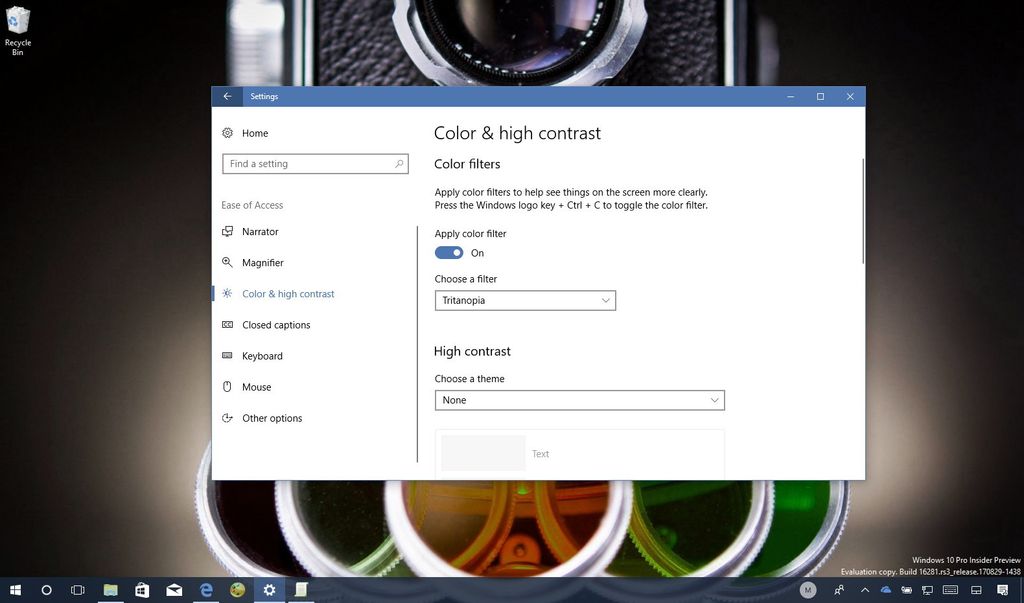Open Other options via its icon
The width and height of the screenshot is (1024, 603).
coord(230,418)
